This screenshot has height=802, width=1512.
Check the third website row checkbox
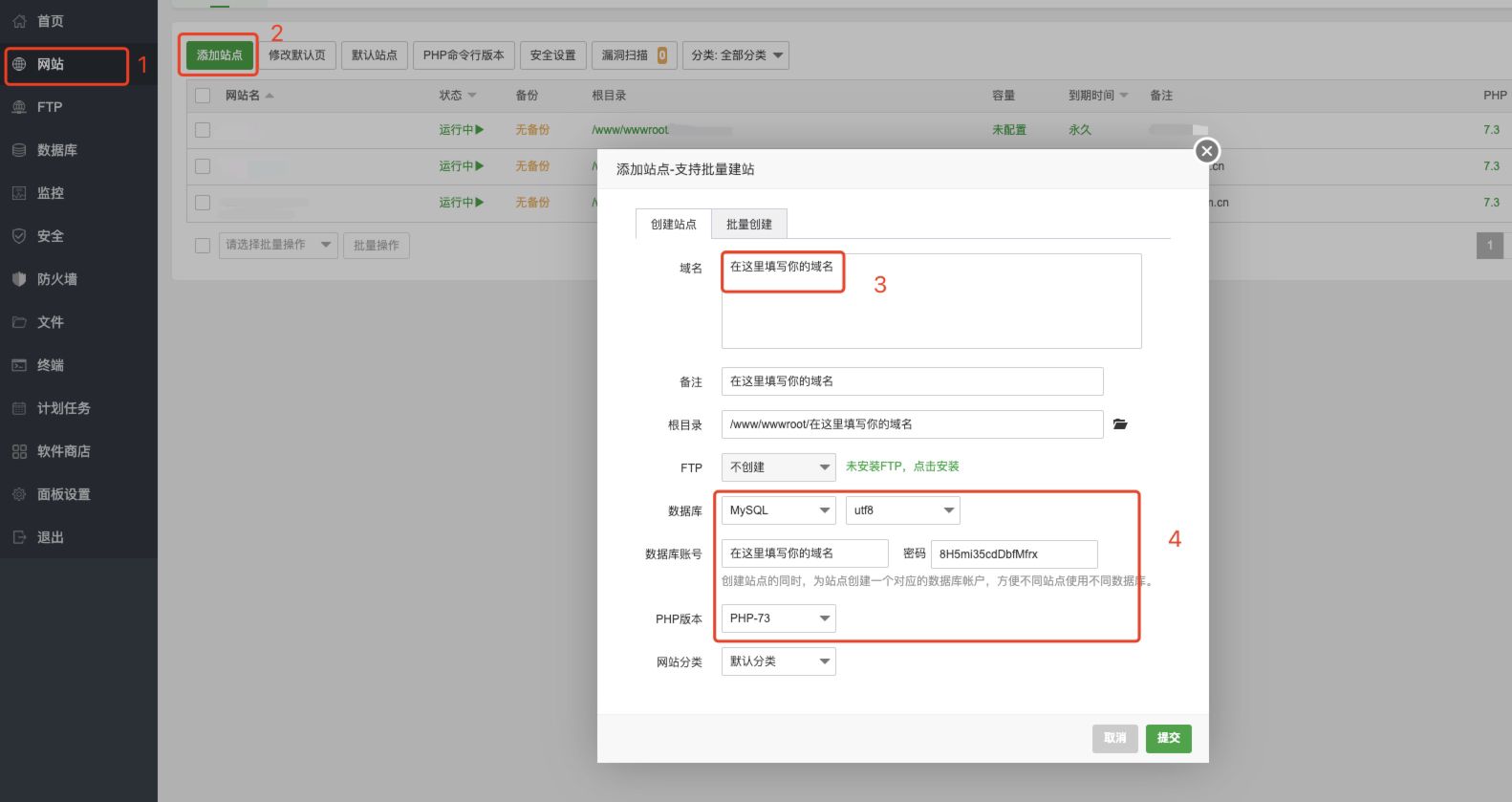click(203, 203)
